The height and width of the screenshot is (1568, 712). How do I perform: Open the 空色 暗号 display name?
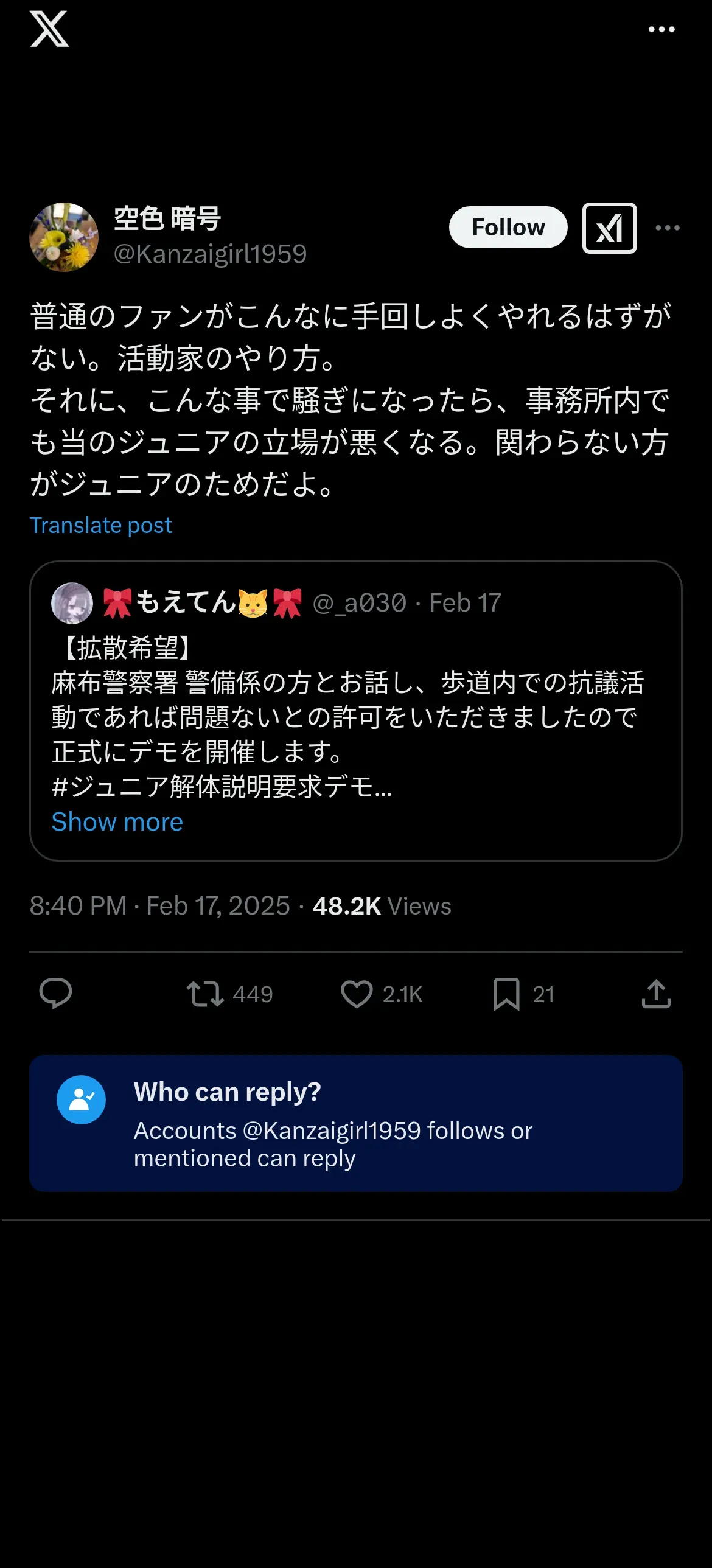[x=167, y=218]
